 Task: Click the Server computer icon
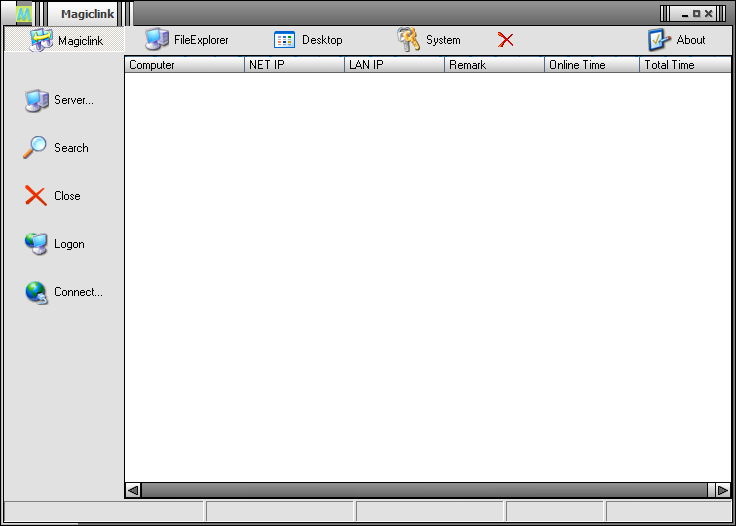[x=37, y=100]
